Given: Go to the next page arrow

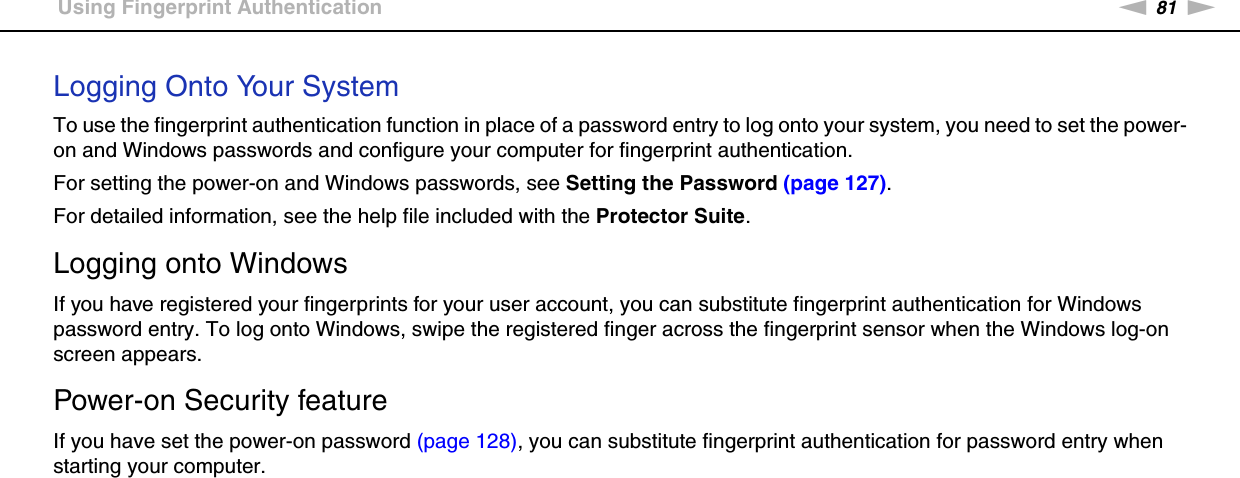Looking at the screenshot, I should coord(1201,8).
